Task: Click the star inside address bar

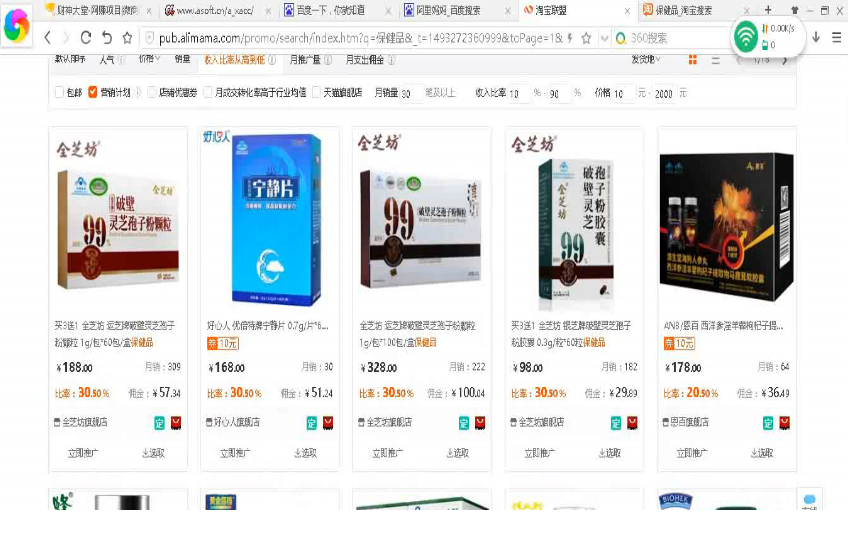Action: pyautogui.click(x=586, y=38)
